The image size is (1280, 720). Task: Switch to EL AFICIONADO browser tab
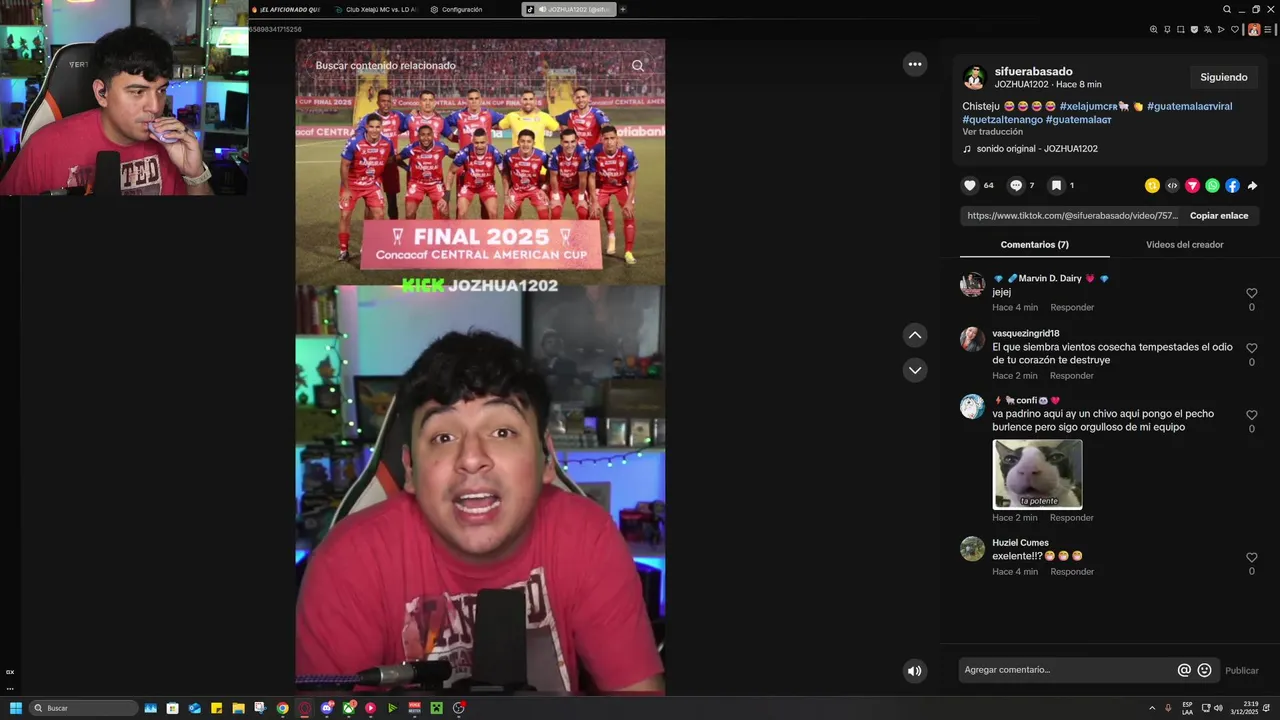pyautogui.click(x=286, y=9)
